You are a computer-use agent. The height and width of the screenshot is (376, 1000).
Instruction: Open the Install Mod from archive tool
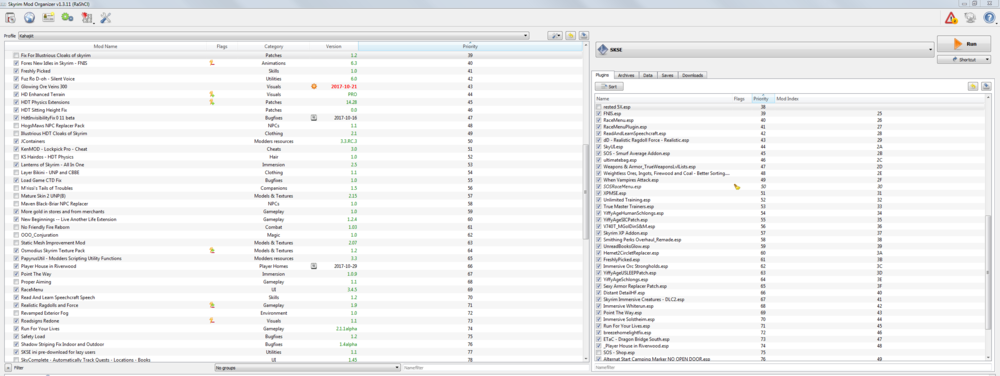tap(10, 18)
